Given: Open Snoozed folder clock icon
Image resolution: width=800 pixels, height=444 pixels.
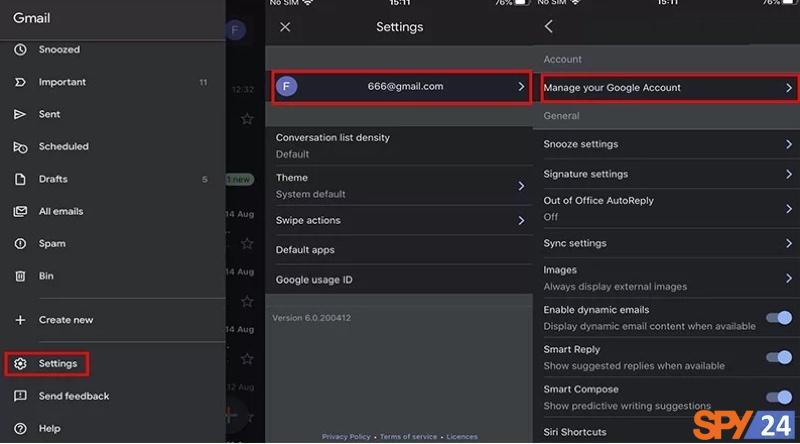Looking at the screenshot, I should pyautogui.click(x=20, y=50).
